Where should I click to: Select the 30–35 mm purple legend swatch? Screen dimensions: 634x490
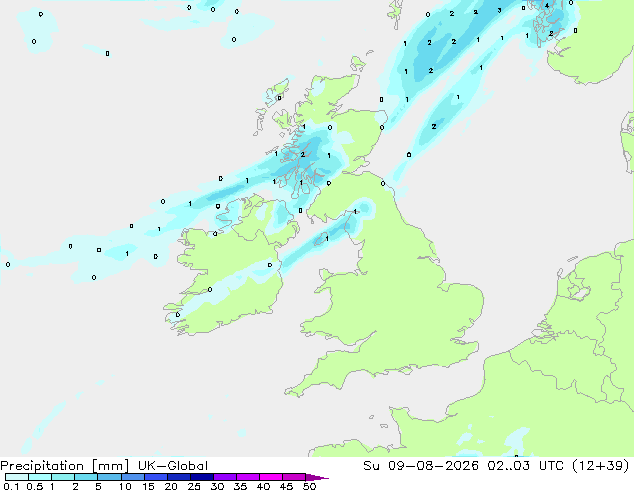[x=224, y=477]
